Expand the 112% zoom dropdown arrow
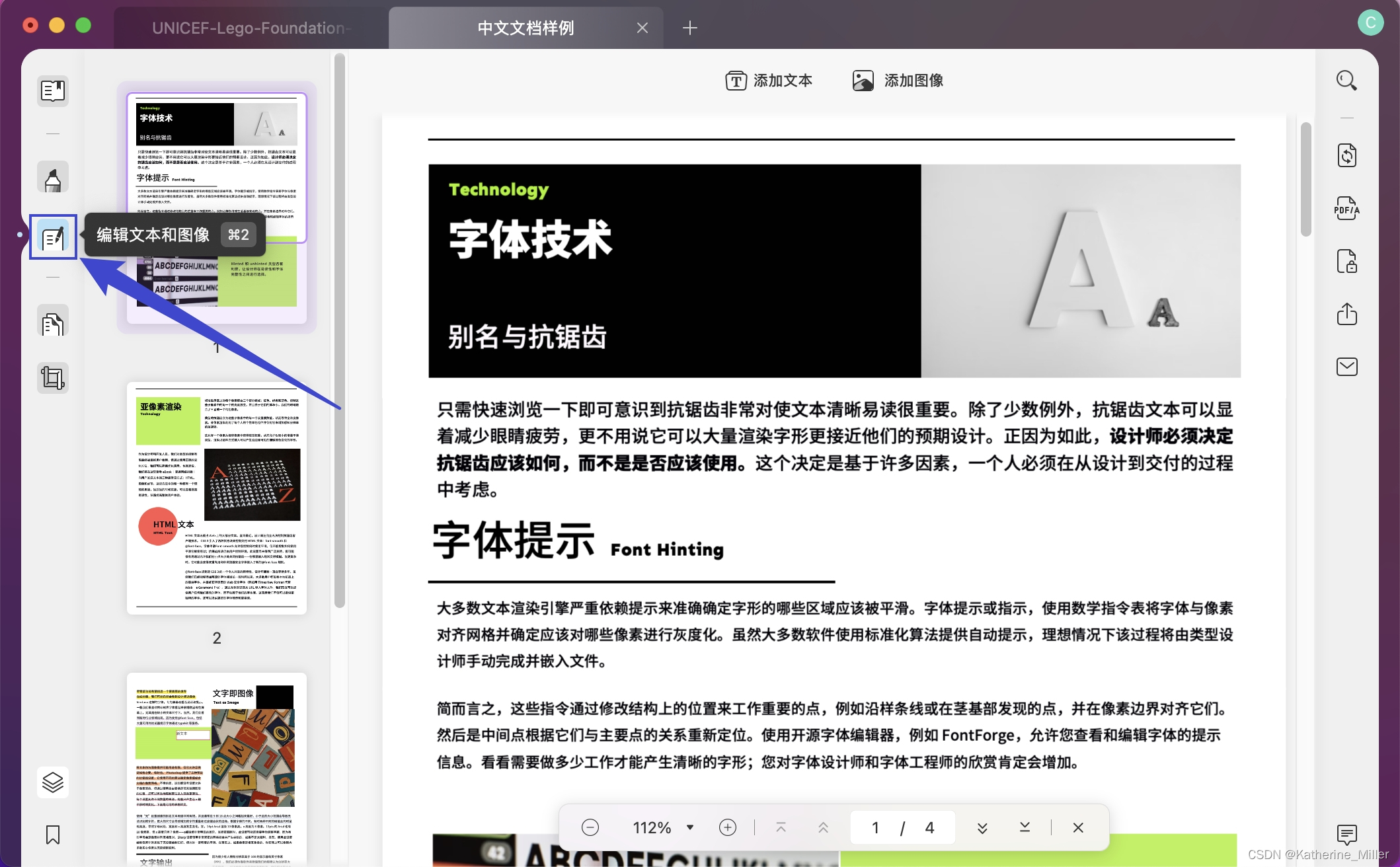 click(x=690, y=827)
